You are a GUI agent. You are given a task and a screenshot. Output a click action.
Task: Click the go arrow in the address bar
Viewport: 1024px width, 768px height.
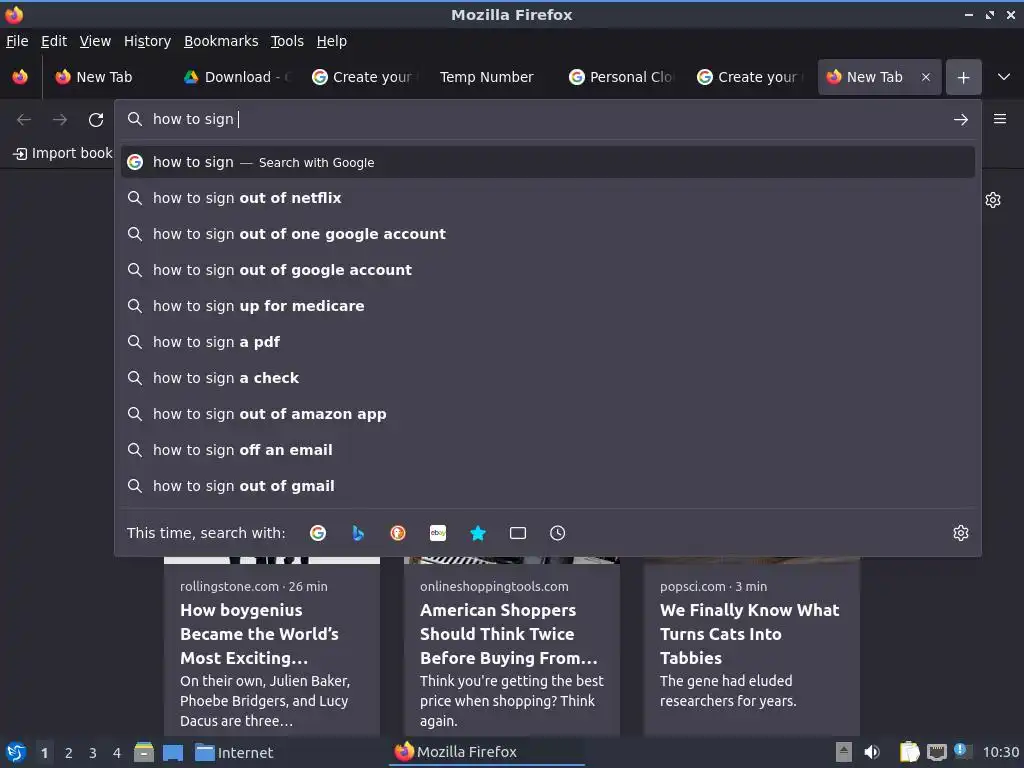pos(961,120)
